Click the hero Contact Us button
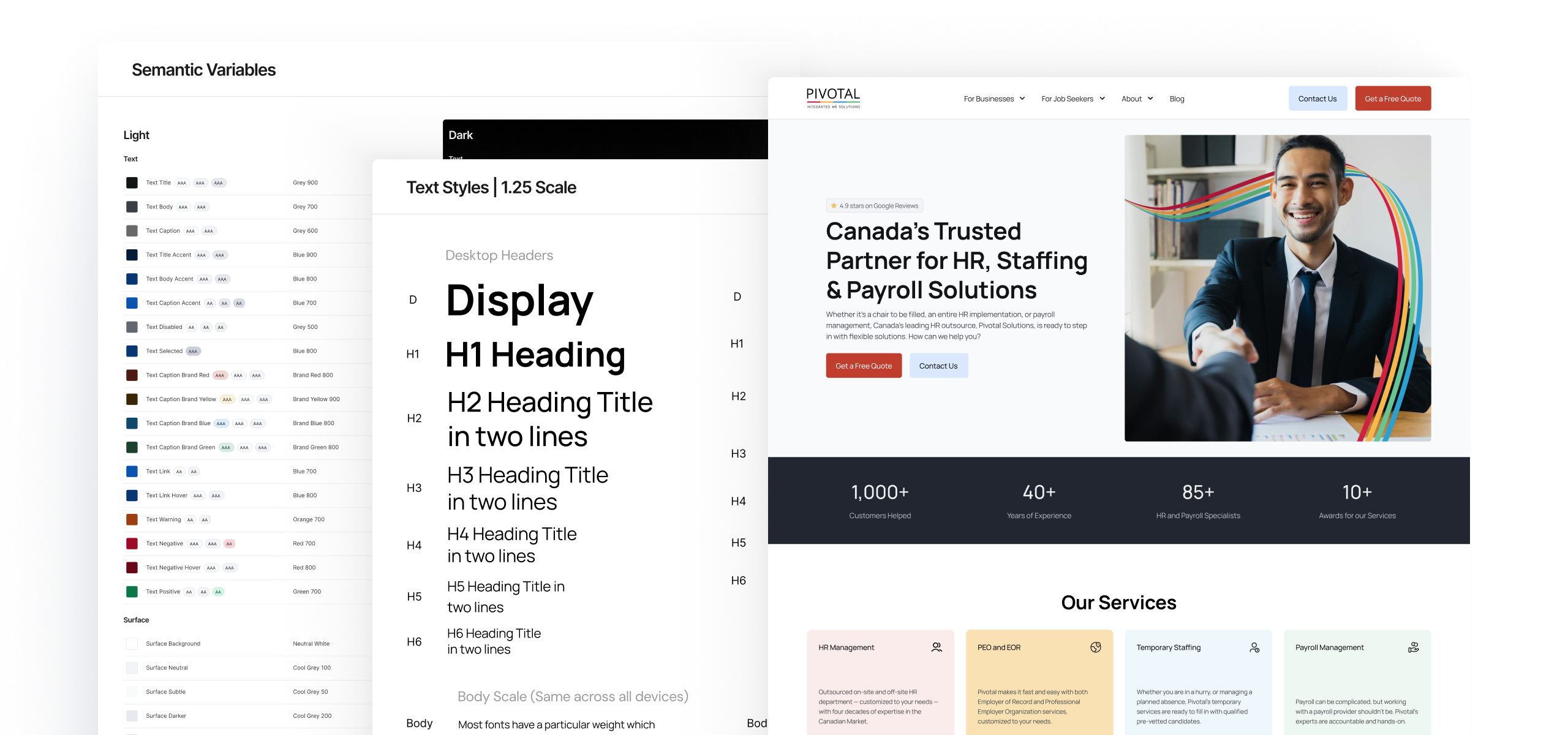Image resolution: width=1568 pixels, height=735 pixels. pyautogui.click(x=938, y=366)
